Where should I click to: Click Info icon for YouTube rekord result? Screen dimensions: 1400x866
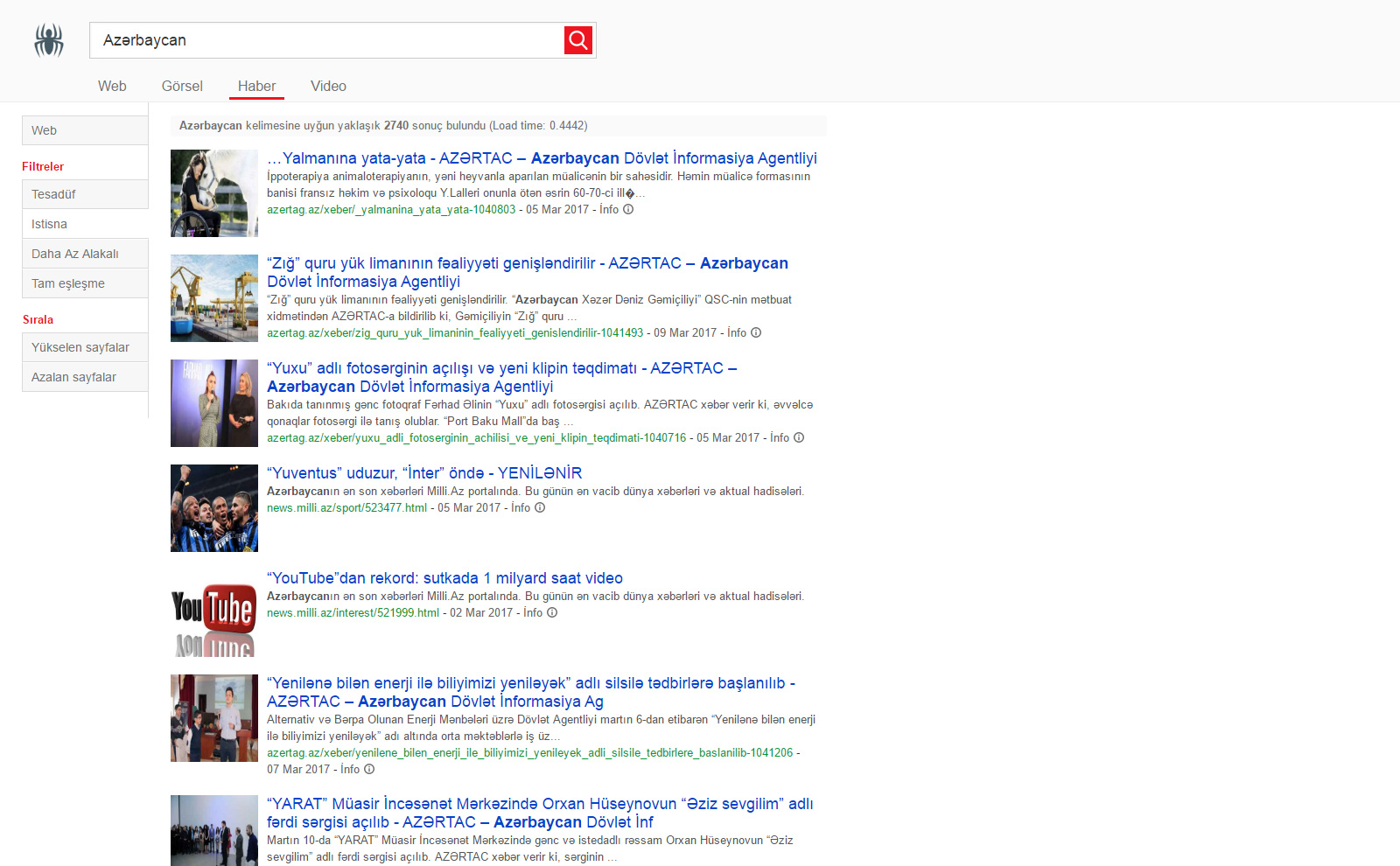pos(552,613)
